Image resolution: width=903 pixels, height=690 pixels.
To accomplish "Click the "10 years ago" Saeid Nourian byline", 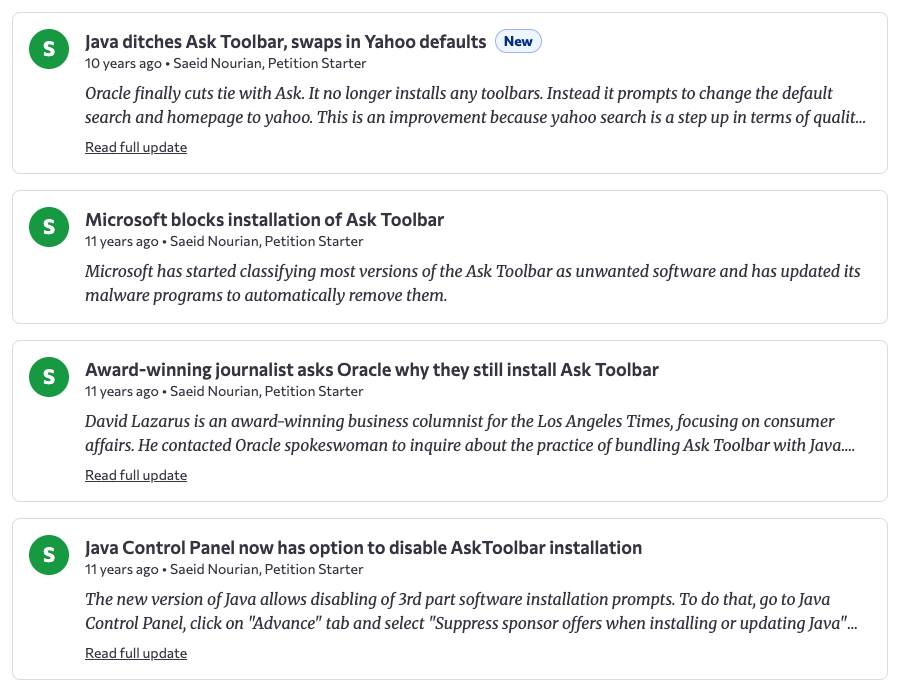I will coord(225,64).
